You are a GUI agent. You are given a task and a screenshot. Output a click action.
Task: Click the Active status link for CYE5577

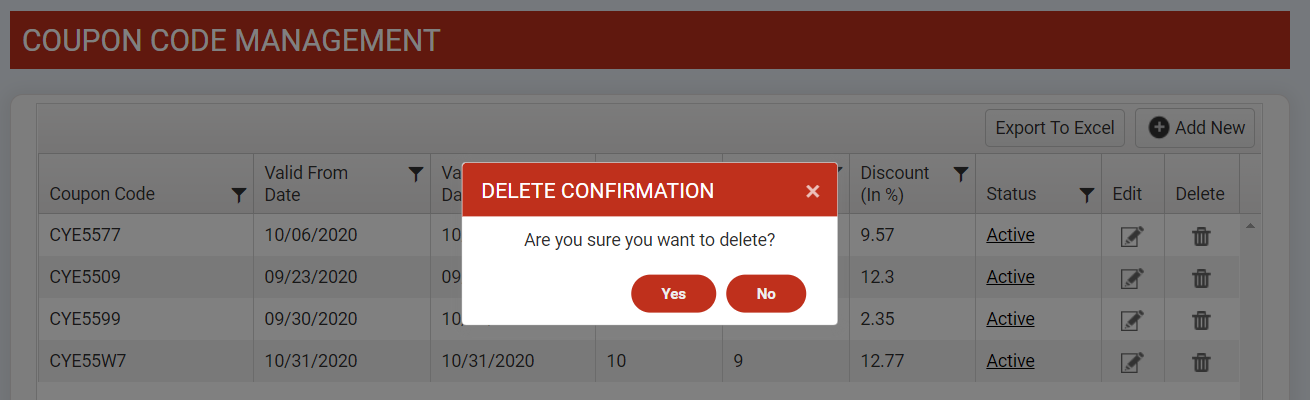(1010, 235)
